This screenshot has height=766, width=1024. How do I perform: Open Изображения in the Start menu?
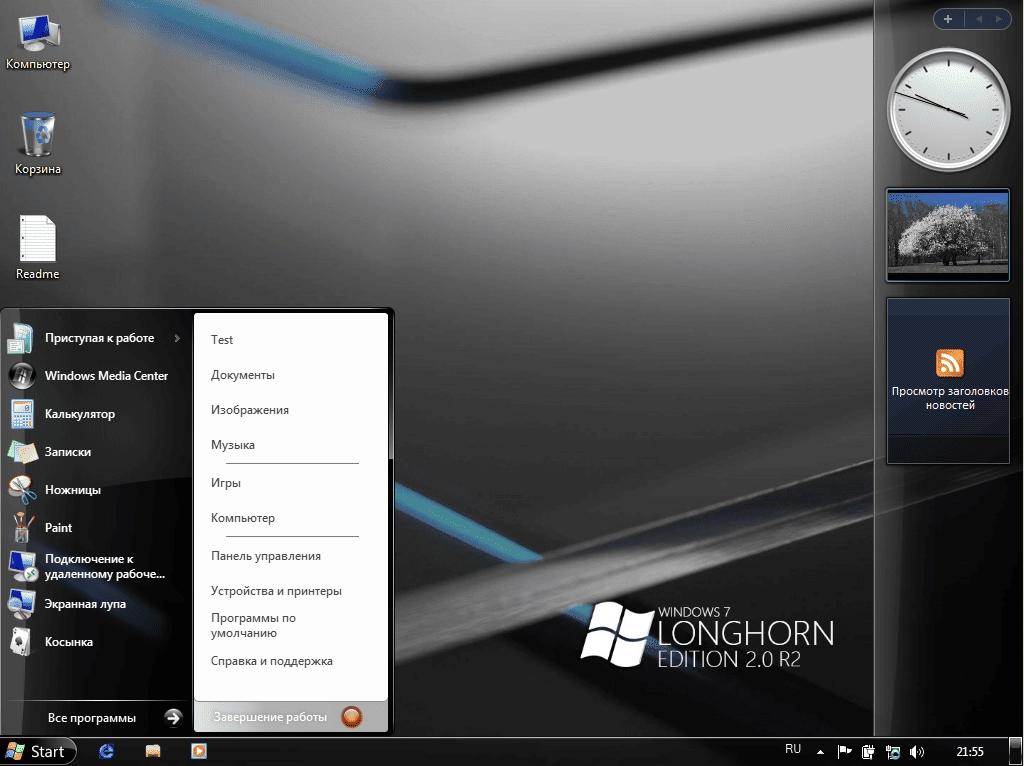pyautogui.click(x=249, y=409)
